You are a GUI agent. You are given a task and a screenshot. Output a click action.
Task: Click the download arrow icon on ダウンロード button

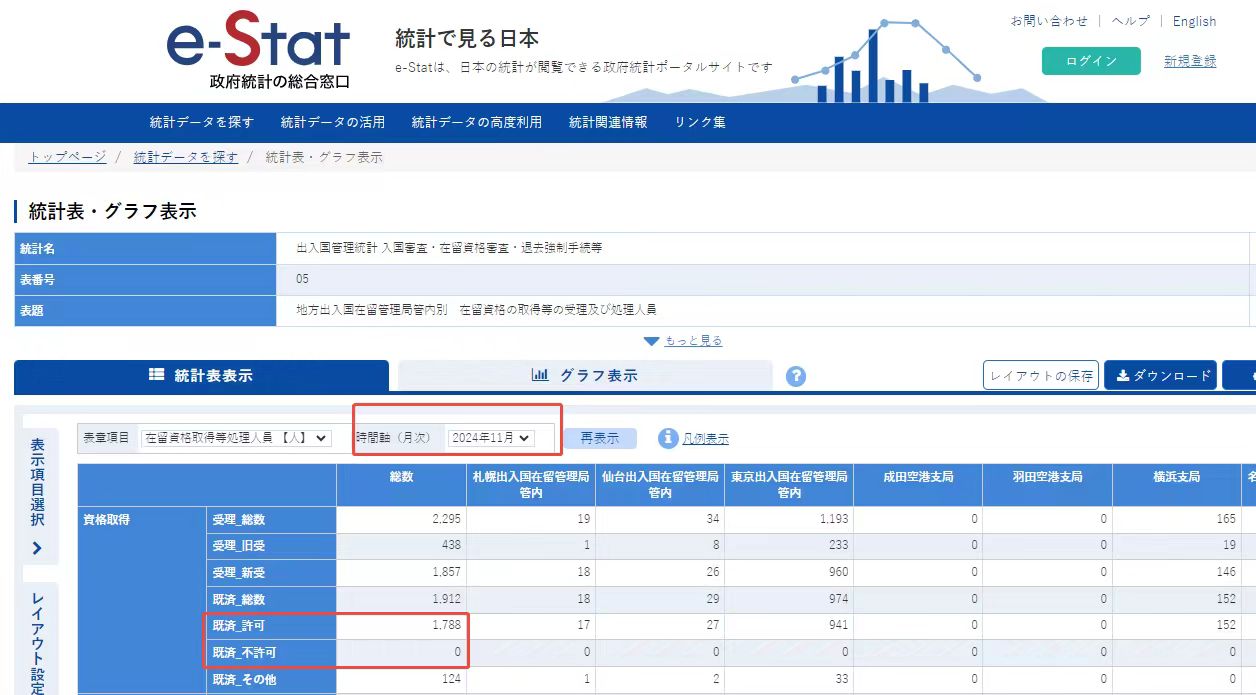pos(1122,375)
